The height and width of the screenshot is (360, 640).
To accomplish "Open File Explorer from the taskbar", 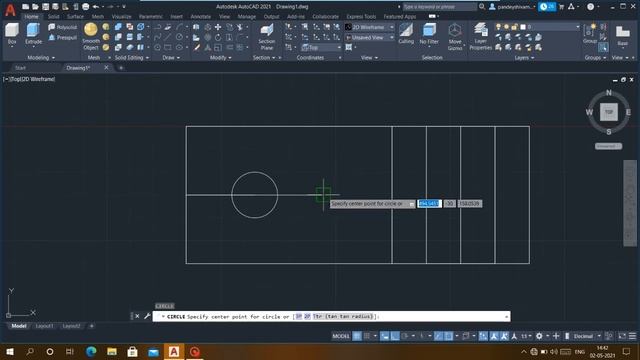I will point(111,351).
